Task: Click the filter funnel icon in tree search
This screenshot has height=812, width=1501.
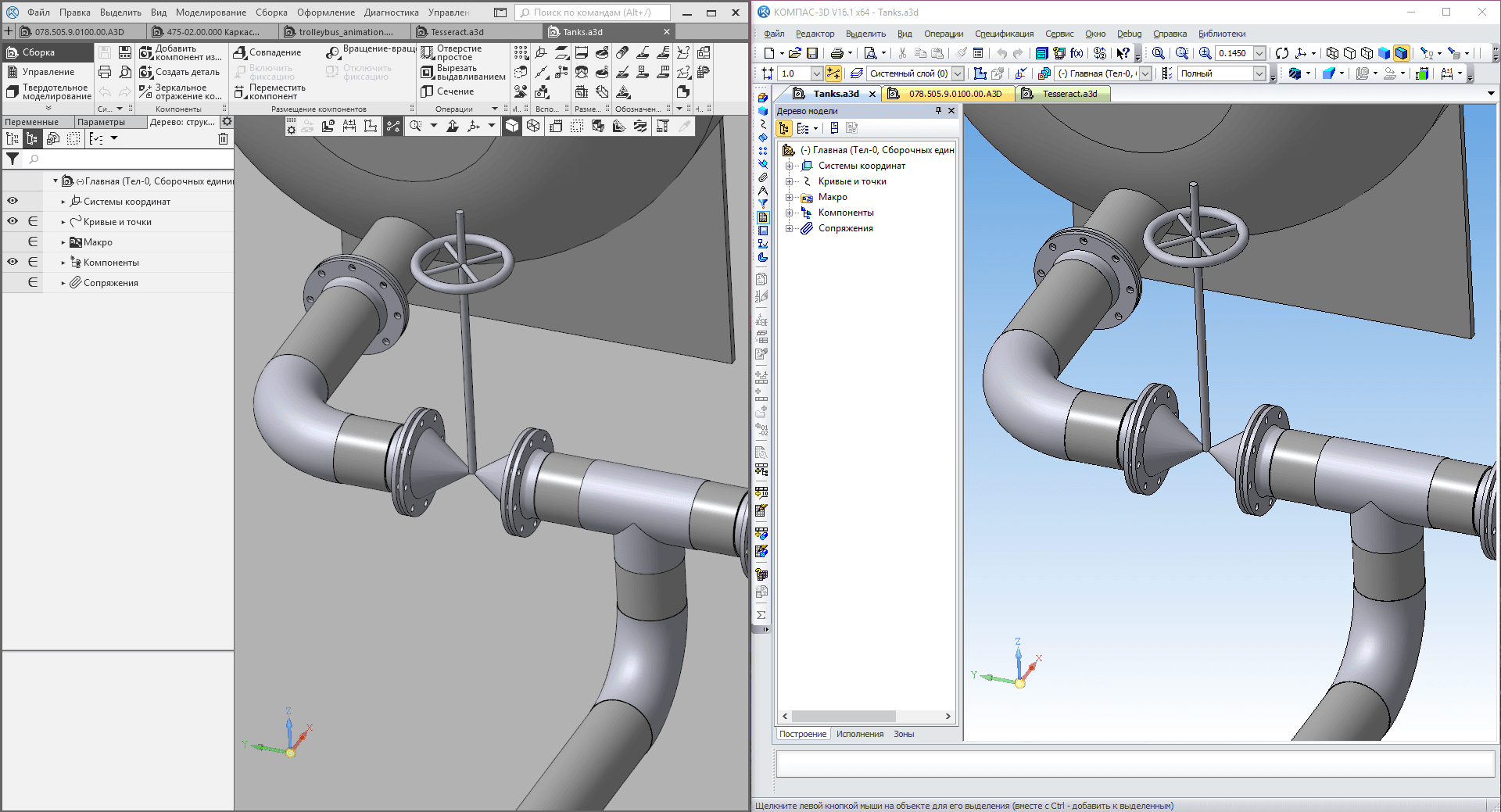Action: (x=13, y=159)
